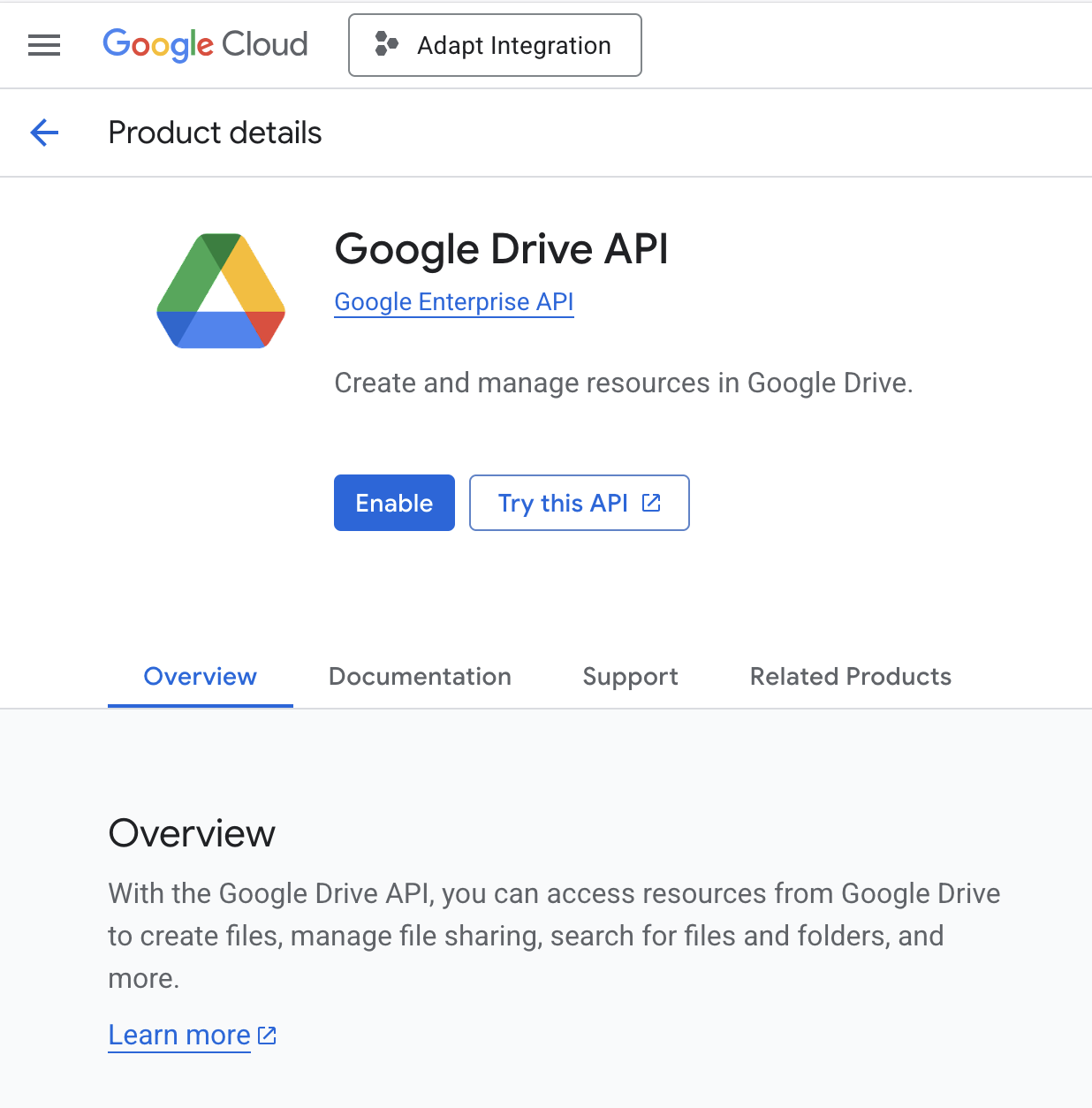This screenshot has width=1092, height=1108.
Task: Open the Google Enterprise API link
Action: pos(453,301)
